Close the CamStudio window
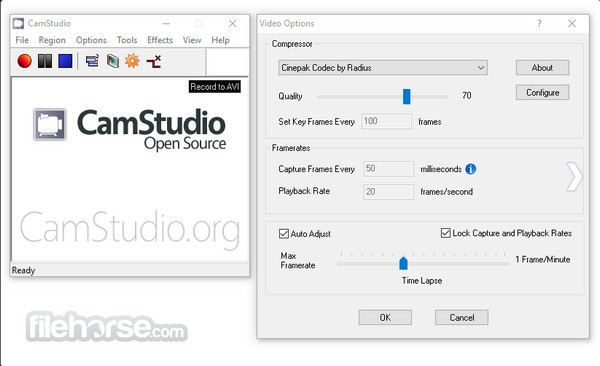Image resolution: width=600 pixels, height=366 pixels. (232, 24)
